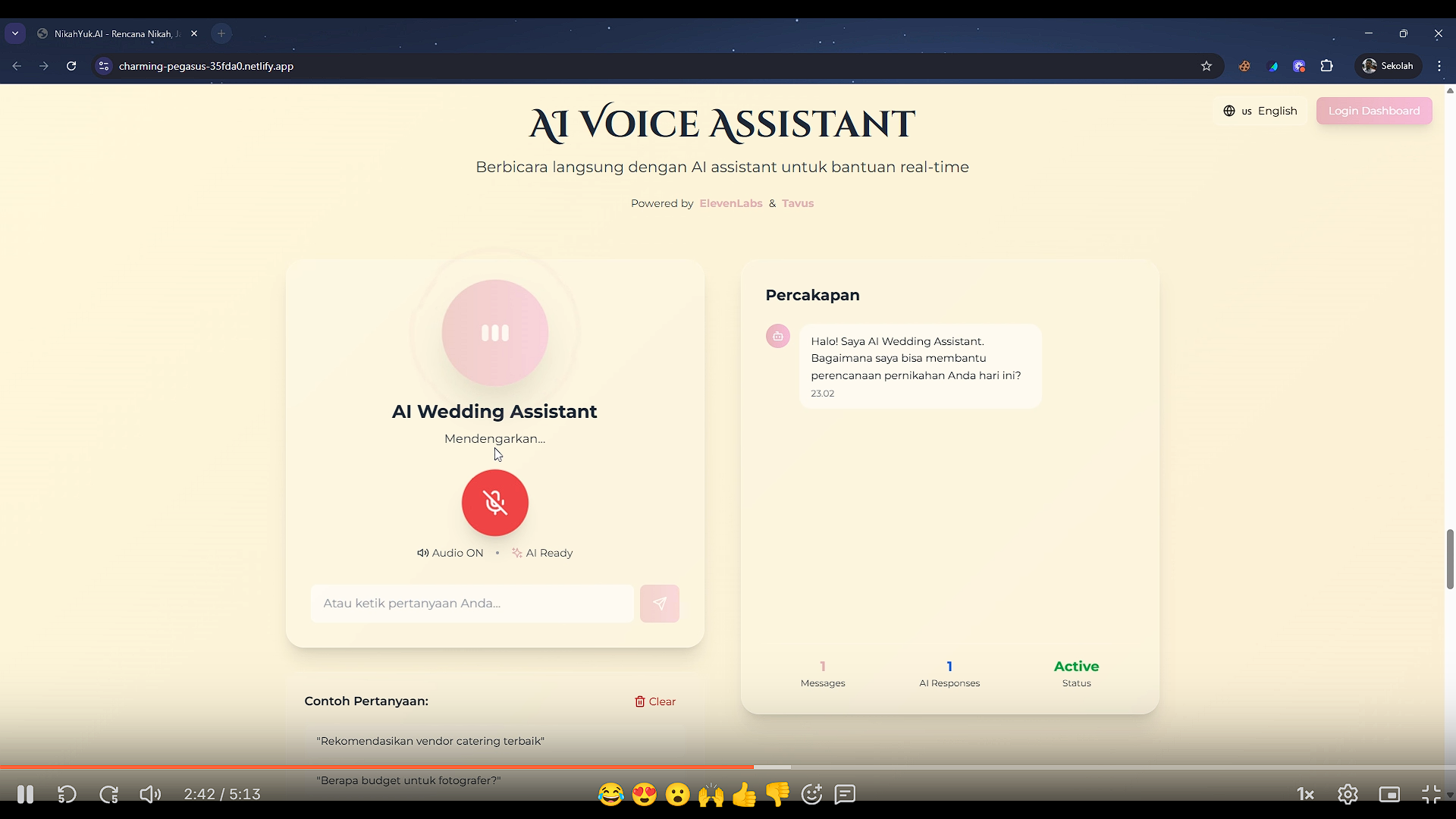This screenshot has width=1456, height=819.
Task: Skip forward 5 seconds
Action: tap(109, 794)
